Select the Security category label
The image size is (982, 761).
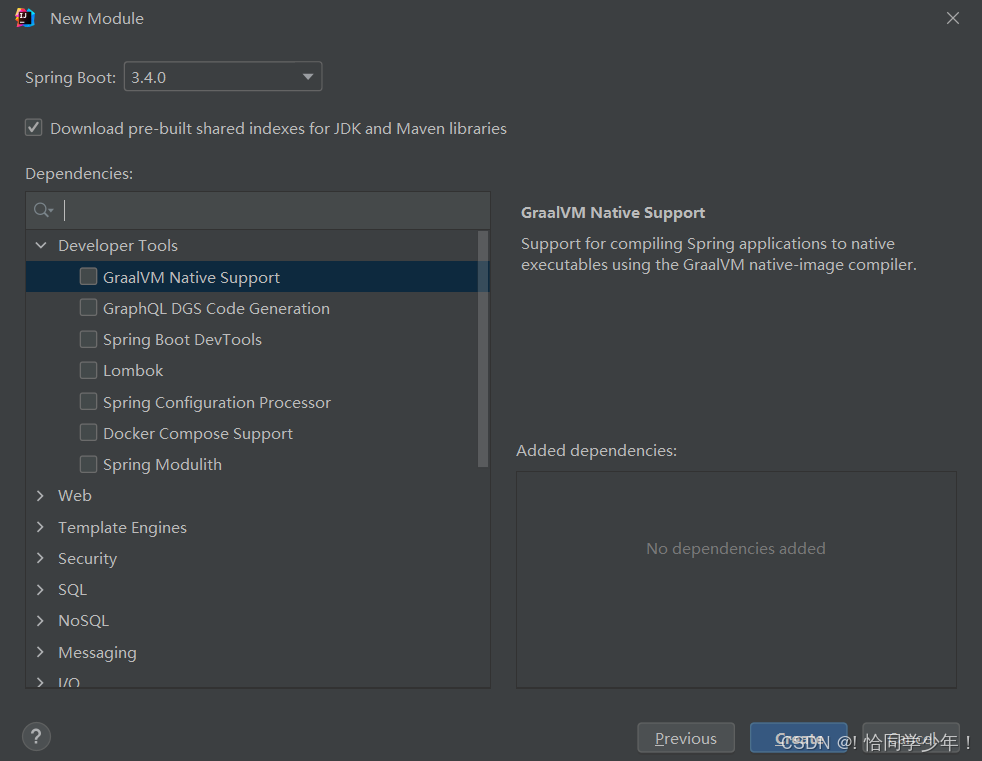pyautogui.click(x=88, y=558)
